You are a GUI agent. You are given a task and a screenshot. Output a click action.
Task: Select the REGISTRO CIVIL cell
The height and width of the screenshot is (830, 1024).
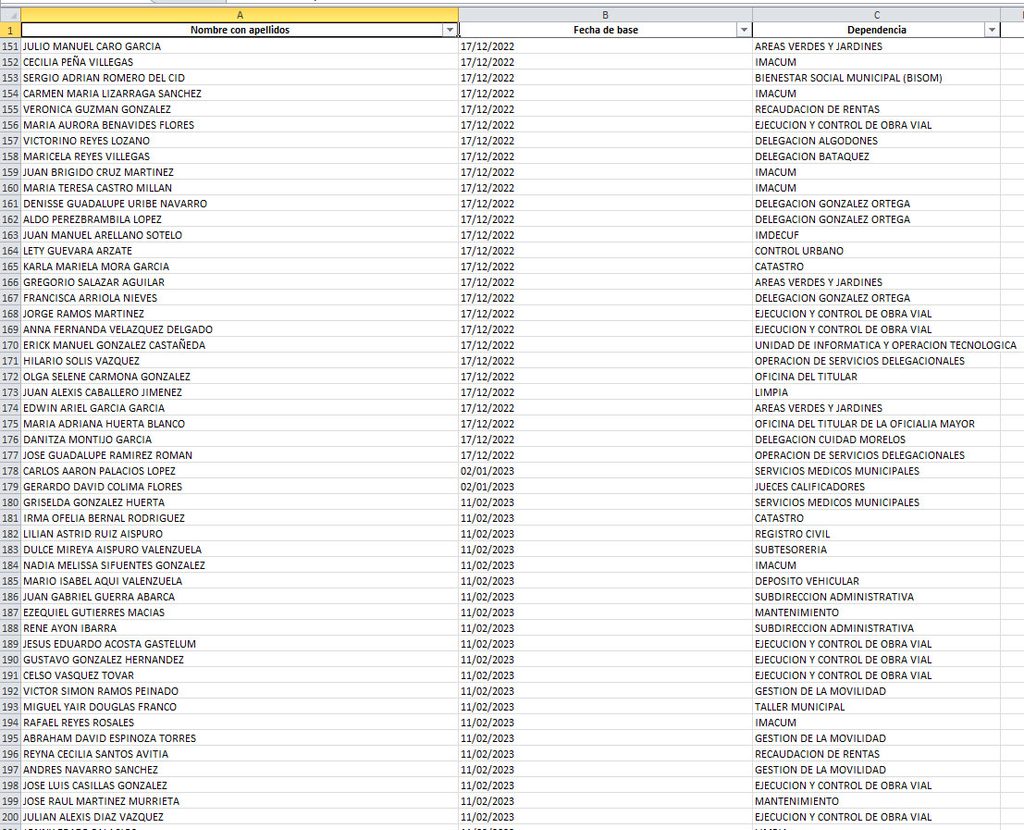(876, 534)
